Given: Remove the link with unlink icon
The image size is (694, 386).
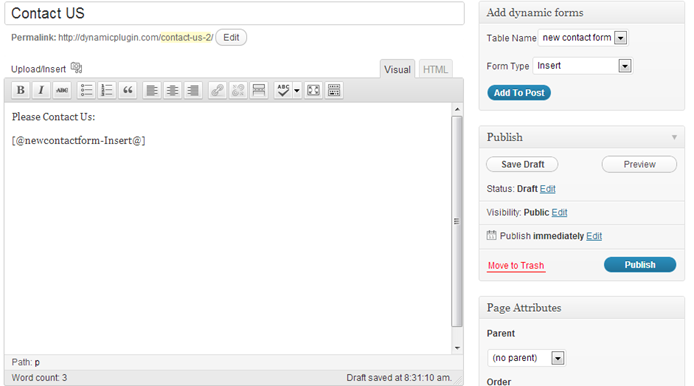Looking at the screenshot, I should tap(238, 90).
